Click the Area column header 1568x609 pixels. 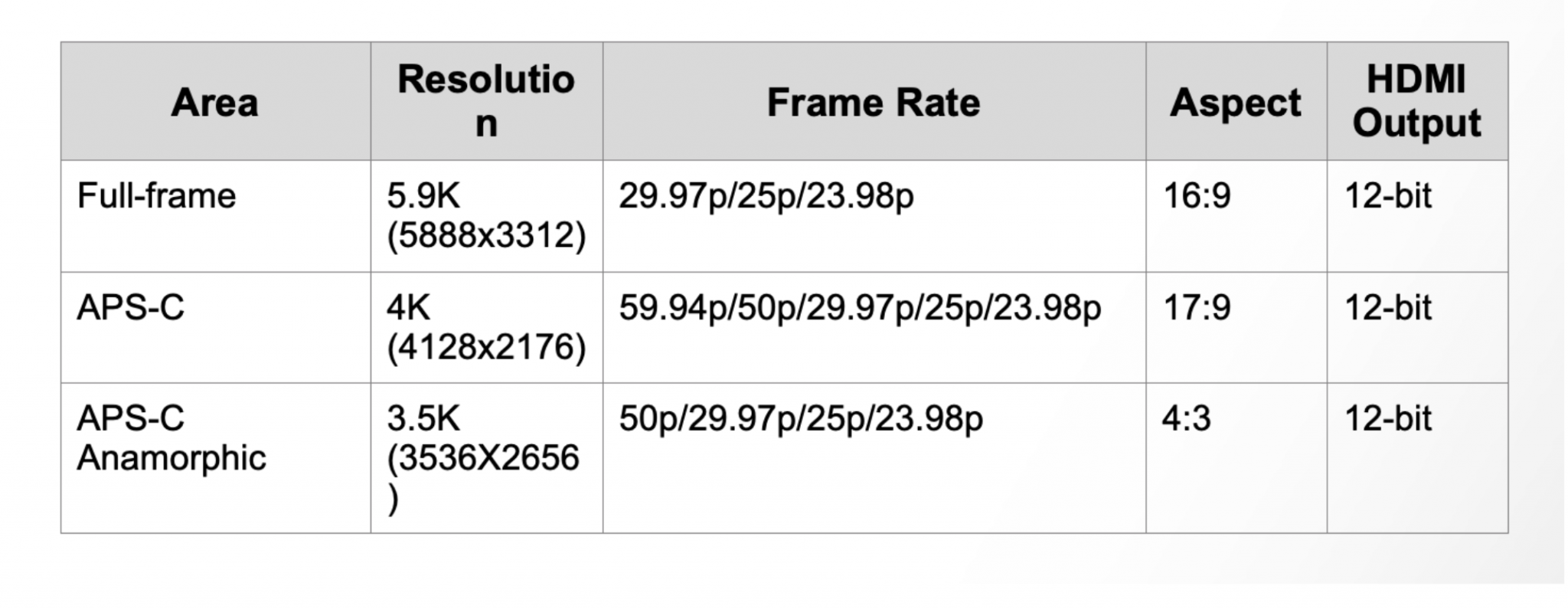215,103
